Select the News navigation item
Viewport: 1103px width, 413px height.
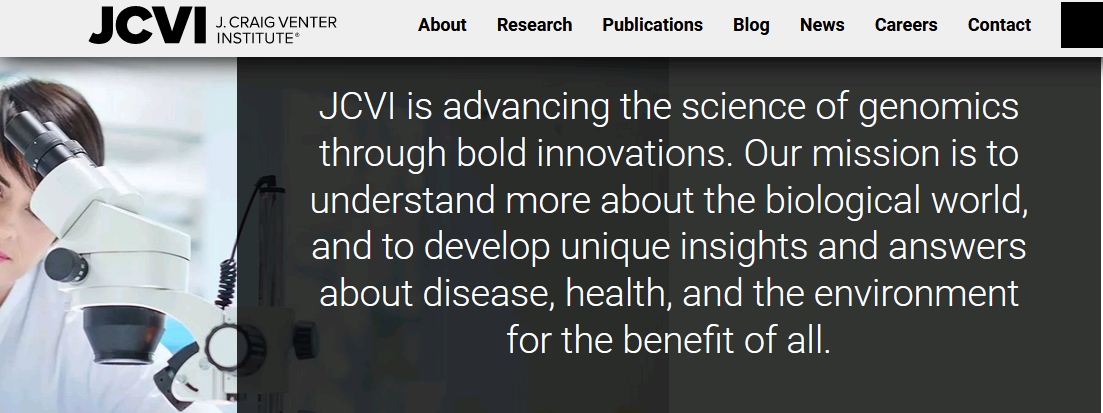point(822,25)
